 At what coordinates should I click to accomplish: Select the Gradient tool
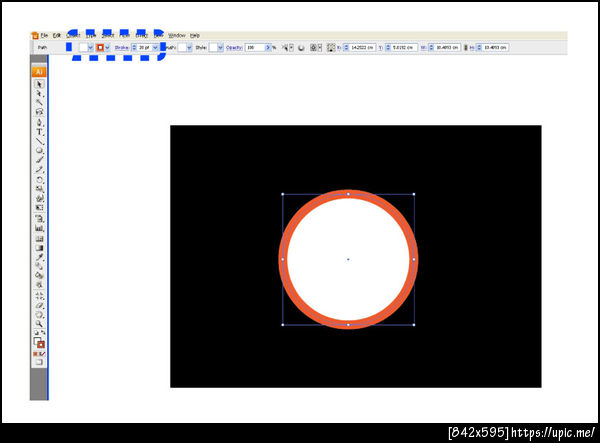point(39,248)
